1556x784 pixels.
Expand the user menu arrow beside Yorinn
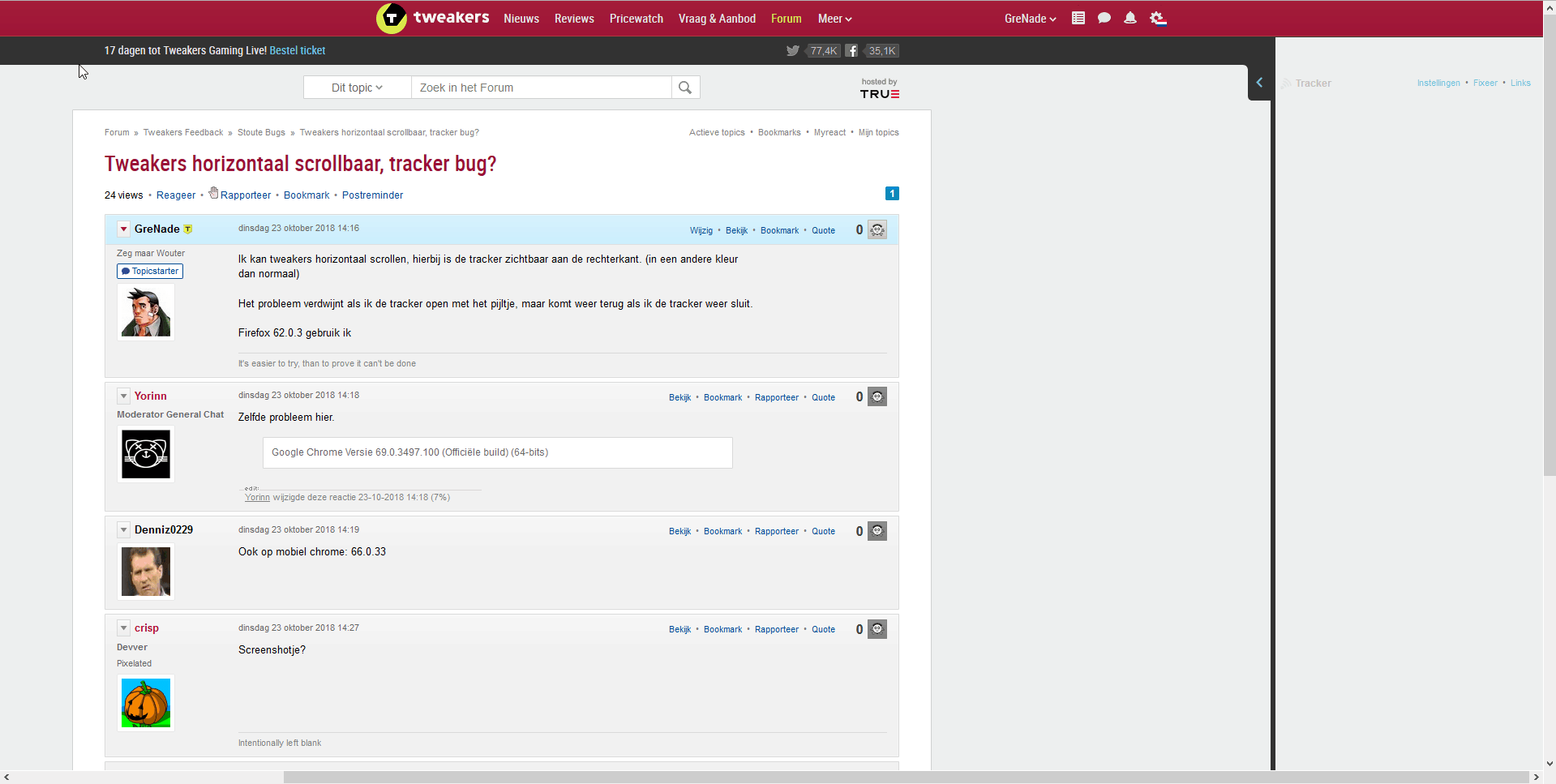[x=123, y=396]
